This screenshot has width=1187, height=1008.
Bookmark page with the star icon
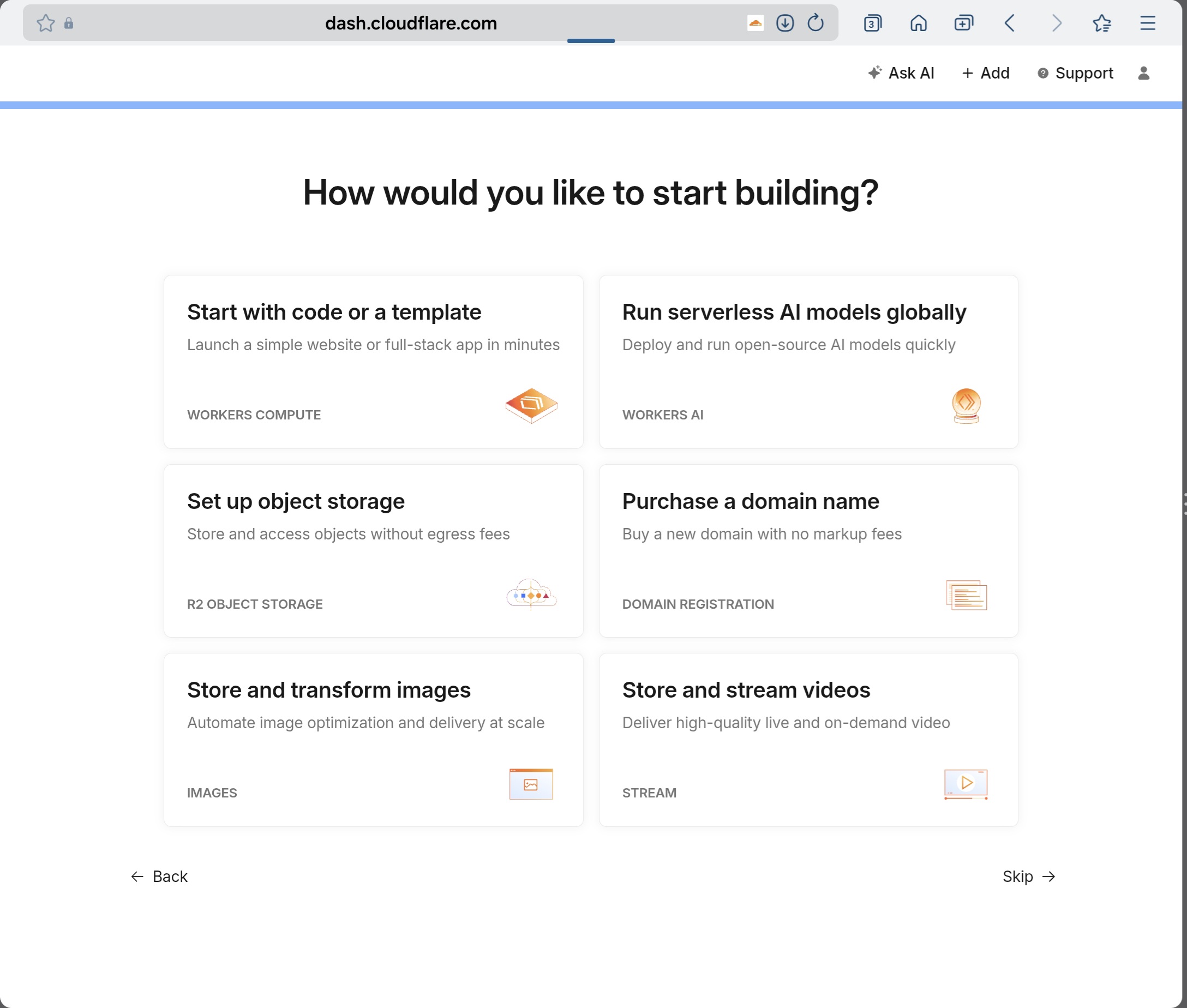(46, 23)
